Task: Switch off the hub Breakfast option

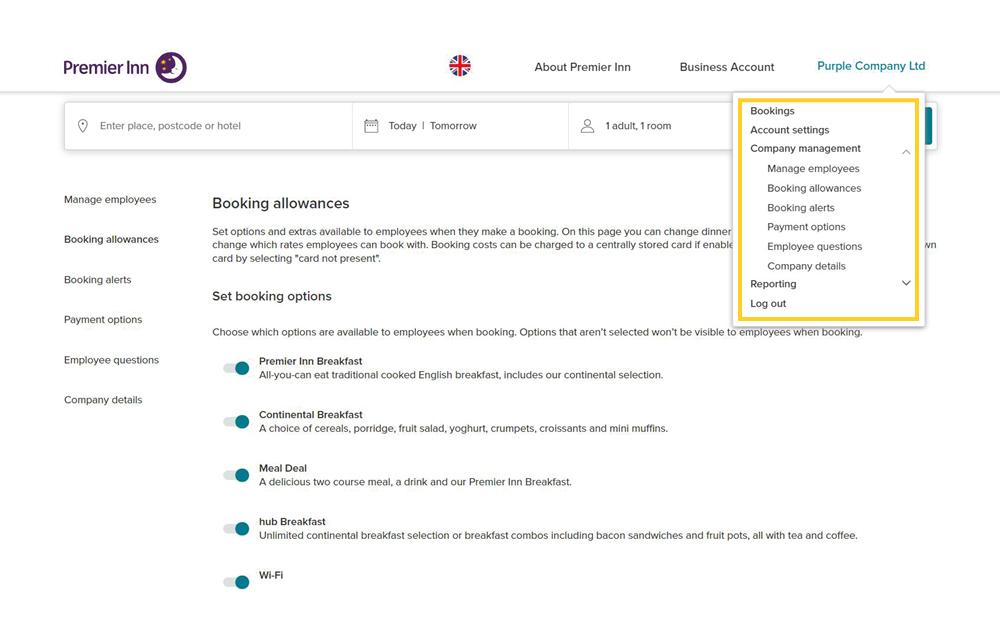Action: coord(237,528)
